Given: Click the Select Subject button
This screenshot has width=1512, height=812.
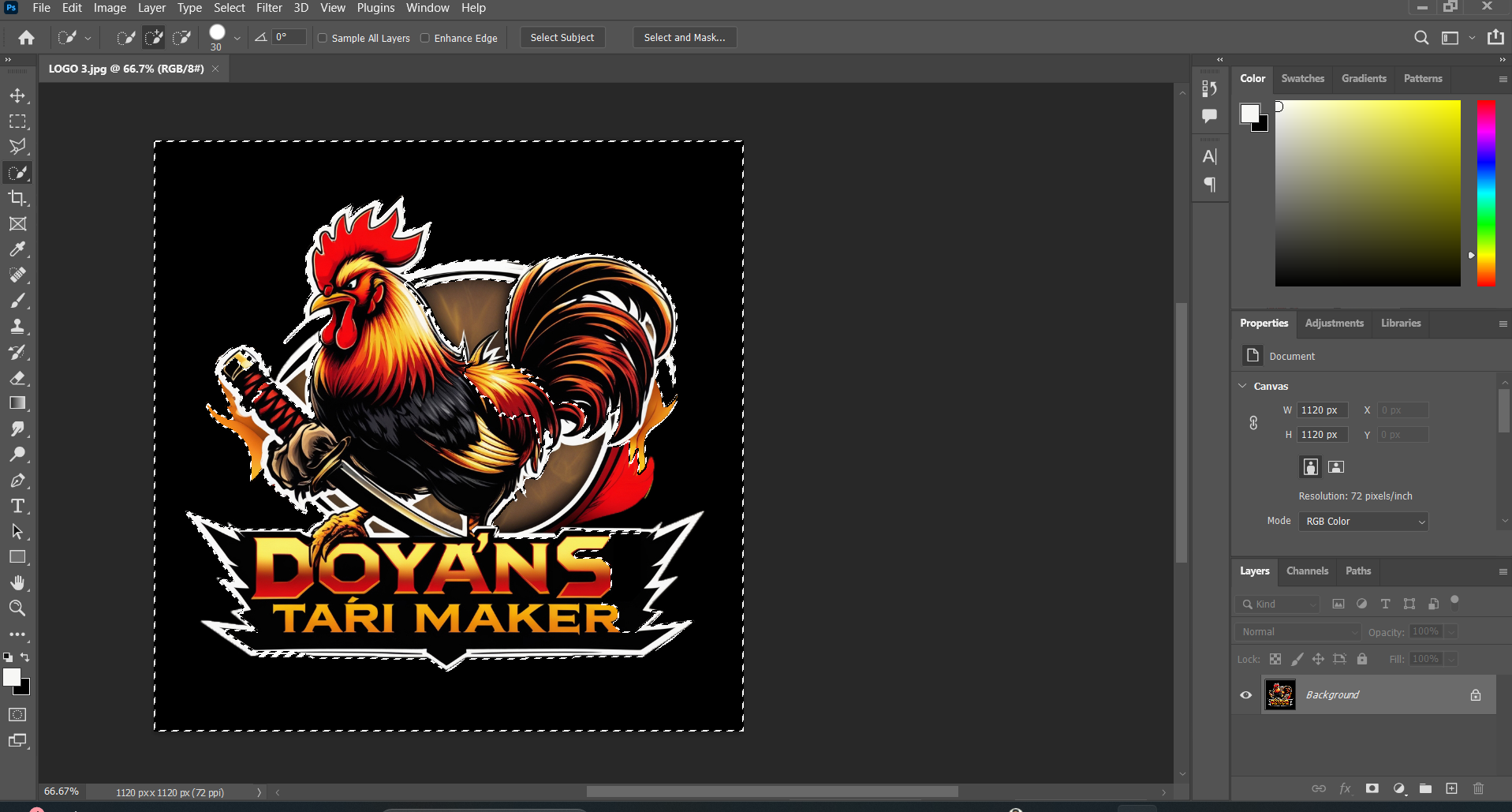Looking at the screenshot, I should point(562,38).
